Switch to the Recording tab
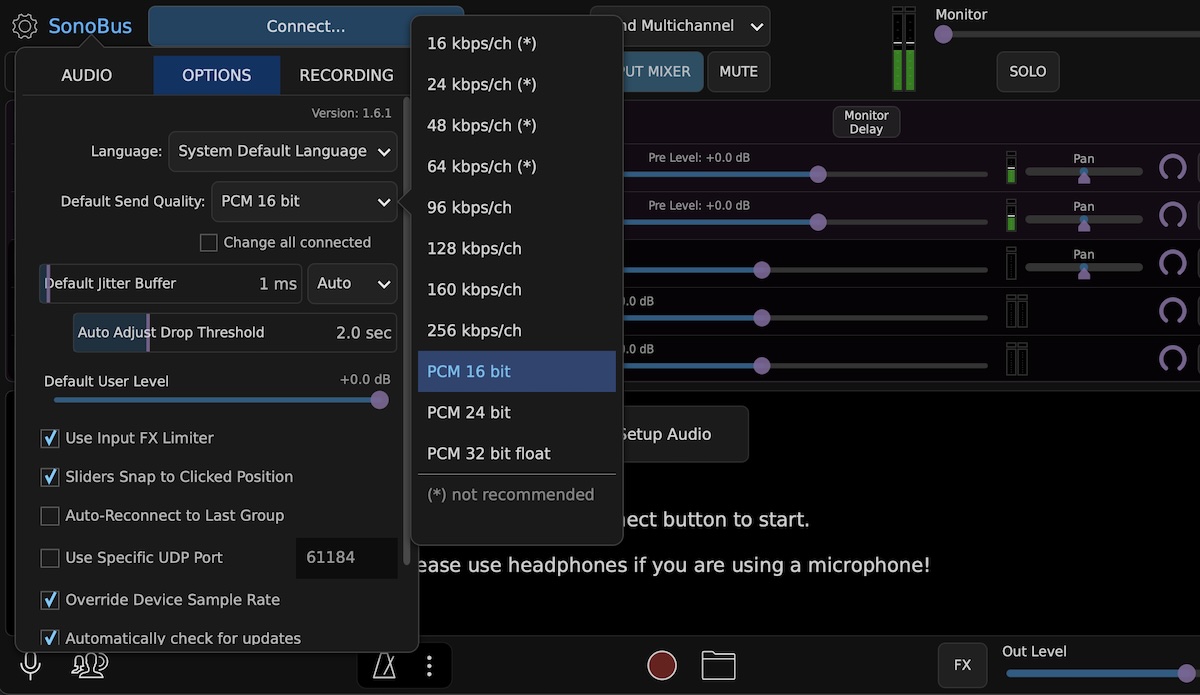1200x695 pixels. coord(346,75)
